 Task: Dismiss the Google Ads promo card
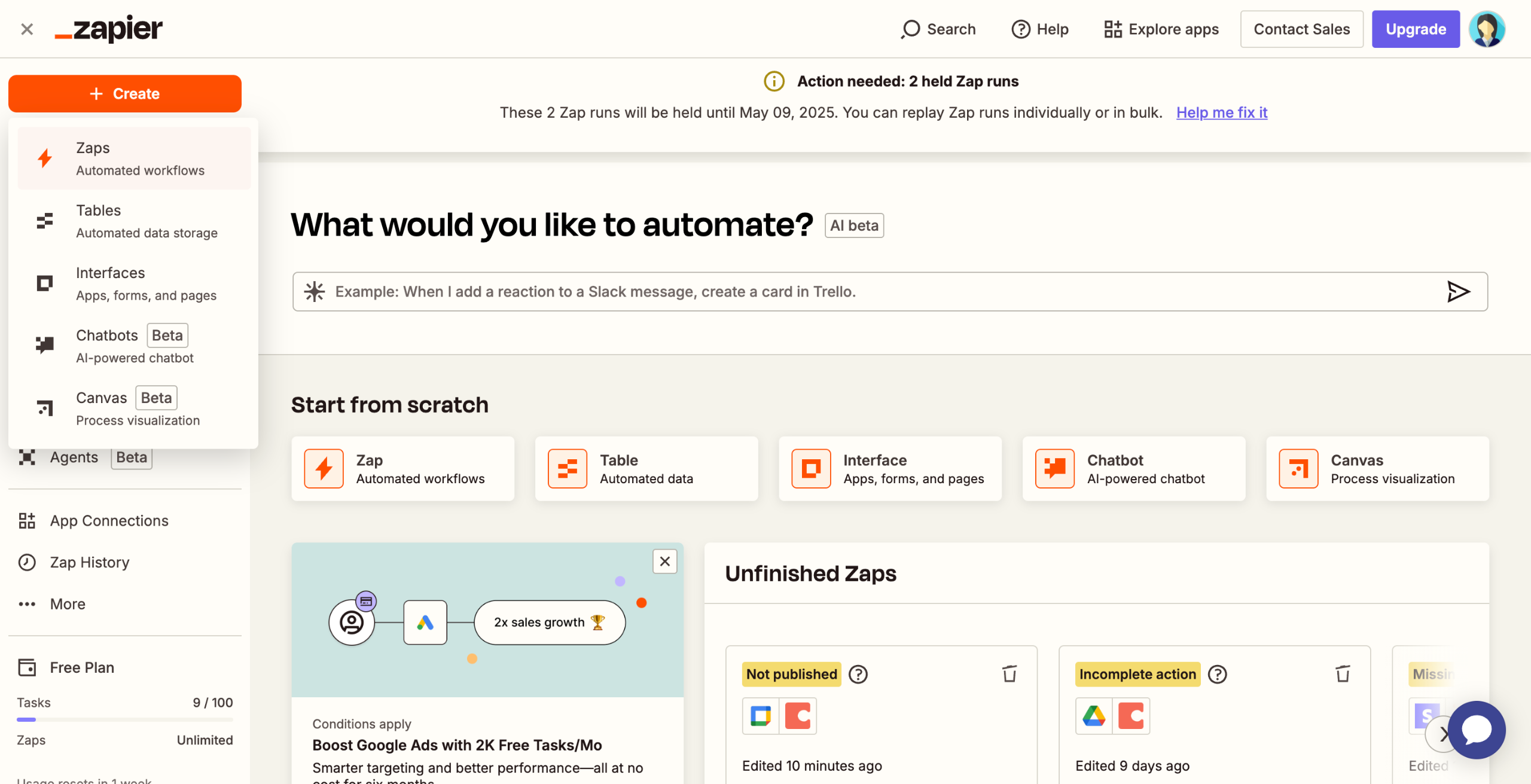point(664,562)
